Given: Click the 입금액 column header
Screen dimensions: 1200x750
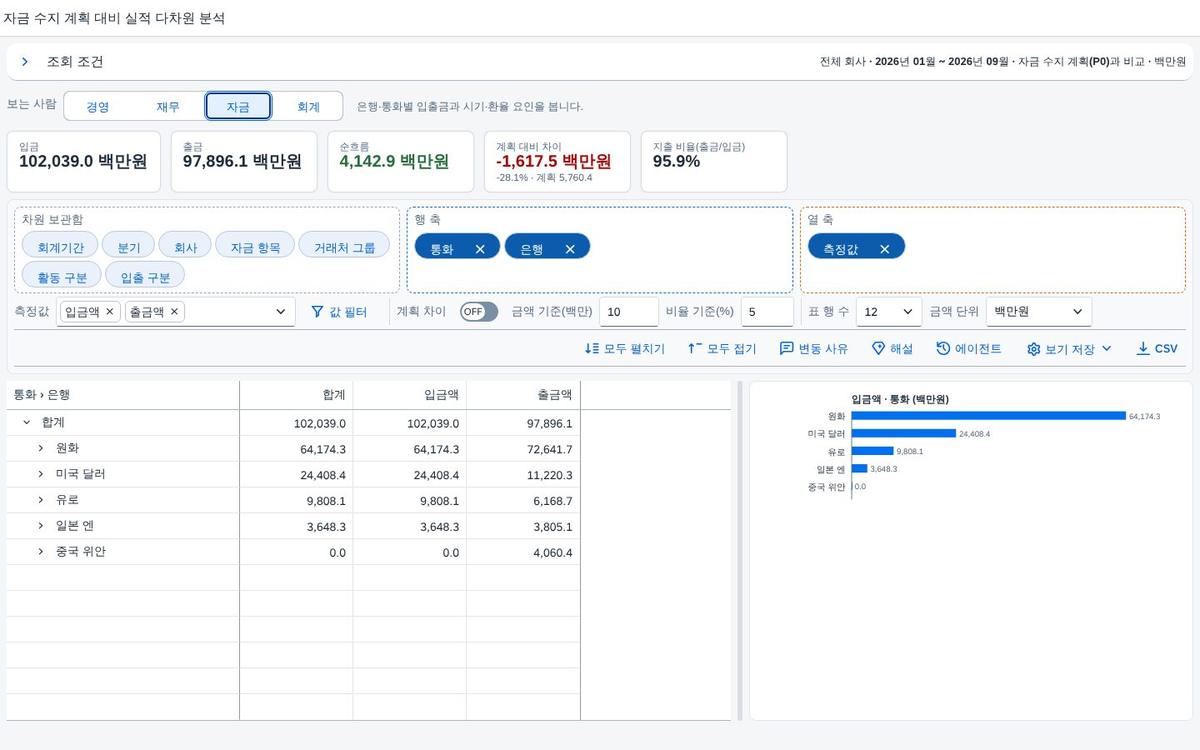Looking at the screenshot, I should click(x=410, y=395).
